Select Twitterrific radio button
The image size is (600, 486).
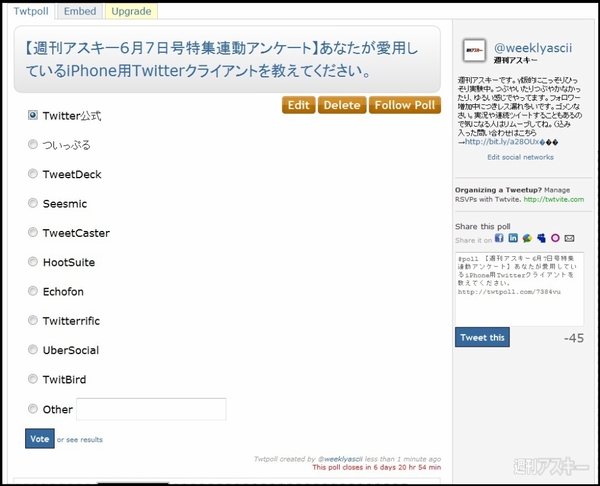[x=33, y=320]
